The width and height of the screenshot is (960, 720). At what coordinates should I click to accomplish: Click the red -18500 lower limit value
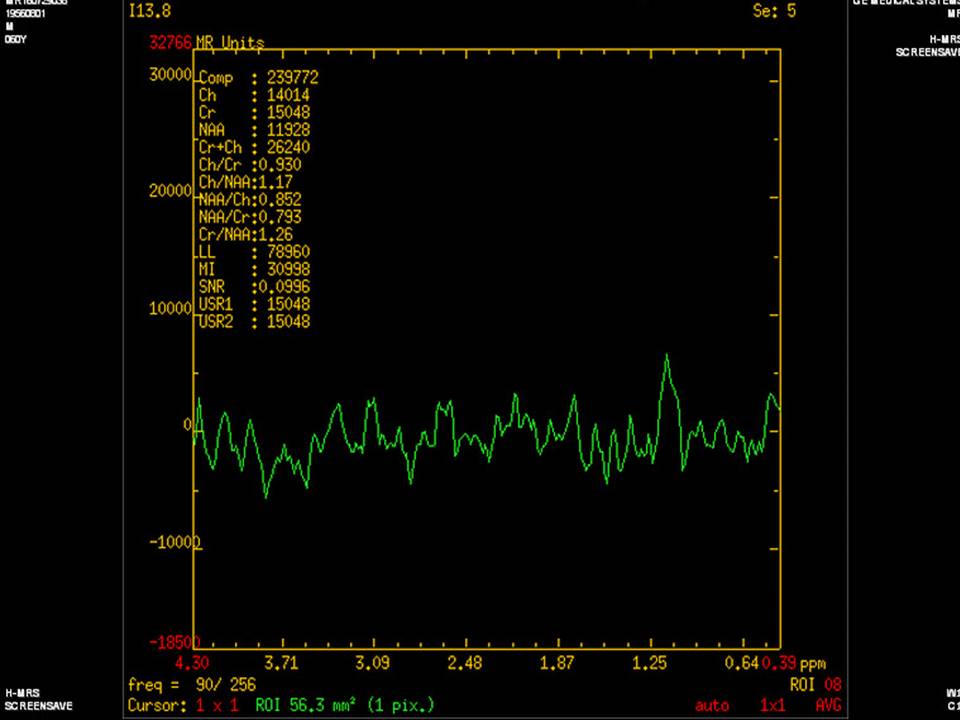tap(175, 642)
